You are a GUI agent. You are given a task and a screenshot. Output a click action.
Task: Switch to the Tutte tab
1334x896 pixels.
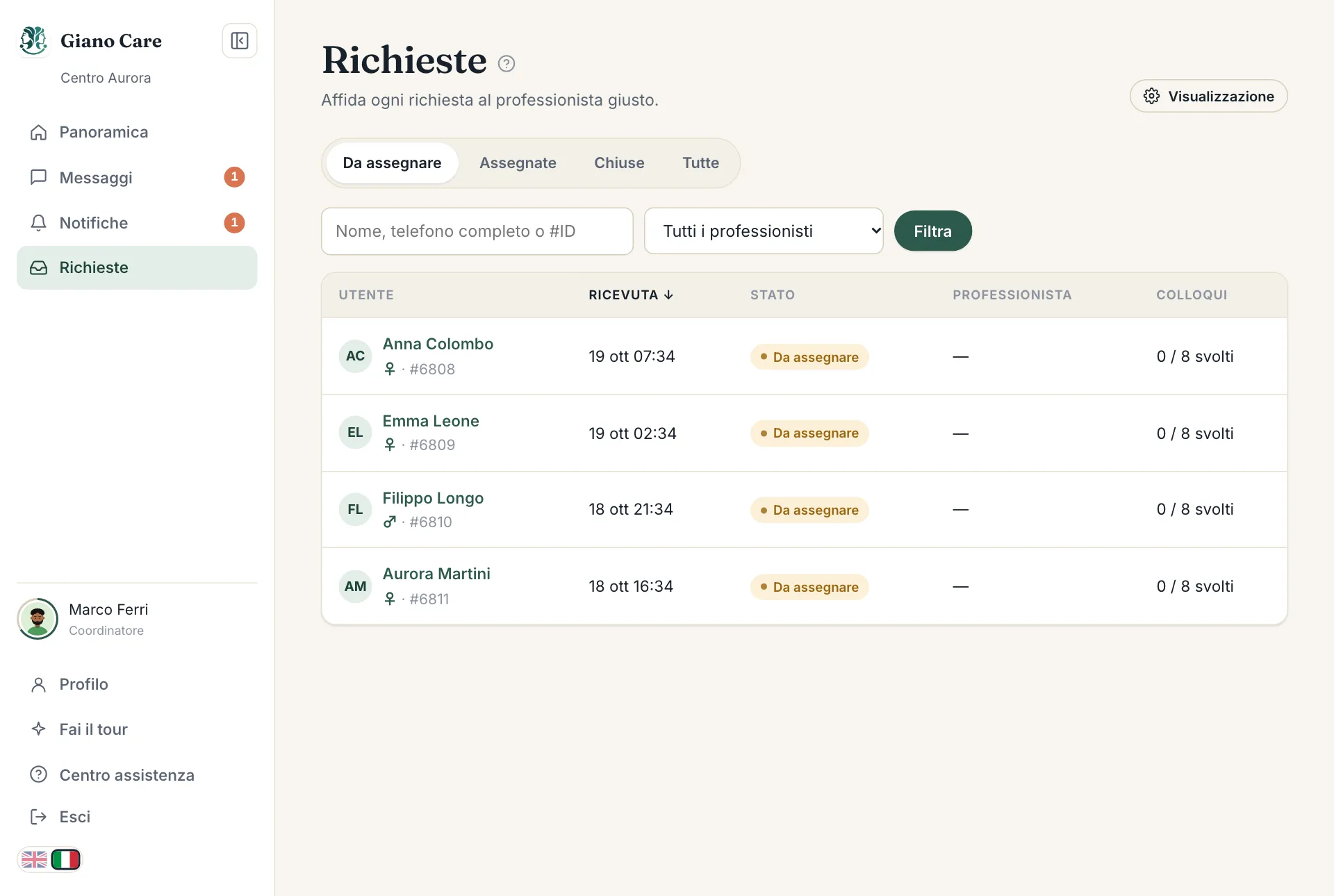[x=700, y=163]
